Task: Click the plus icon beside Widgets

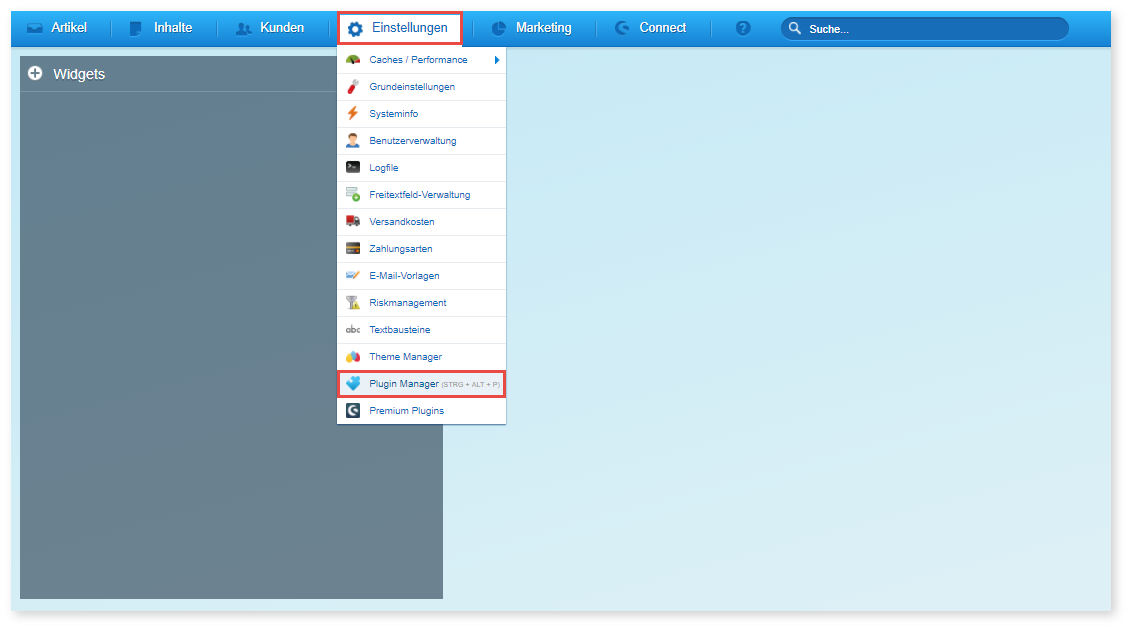Action: click(35, 74)
